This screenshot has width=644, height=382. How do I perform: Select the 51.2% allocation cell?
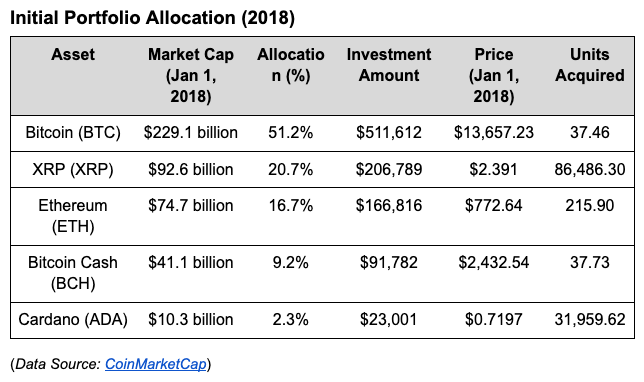coord(291,133)
